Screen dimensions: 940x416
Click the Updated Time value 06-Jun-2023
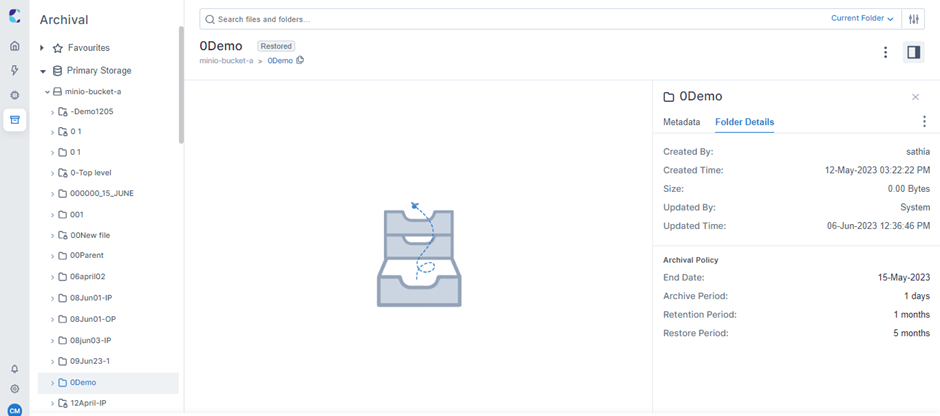pos(878,226)
